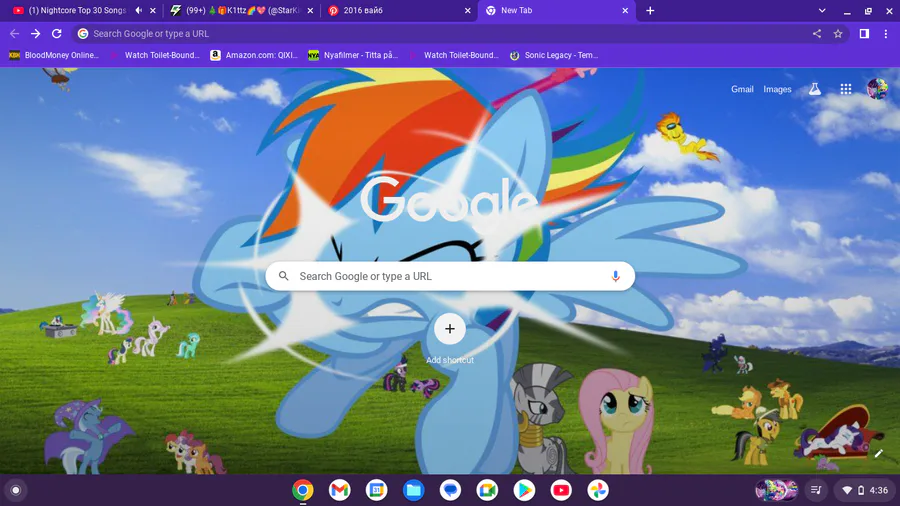Share this page icon in address bar
Viewport: 900px width, 506px height.
(817, 34)
